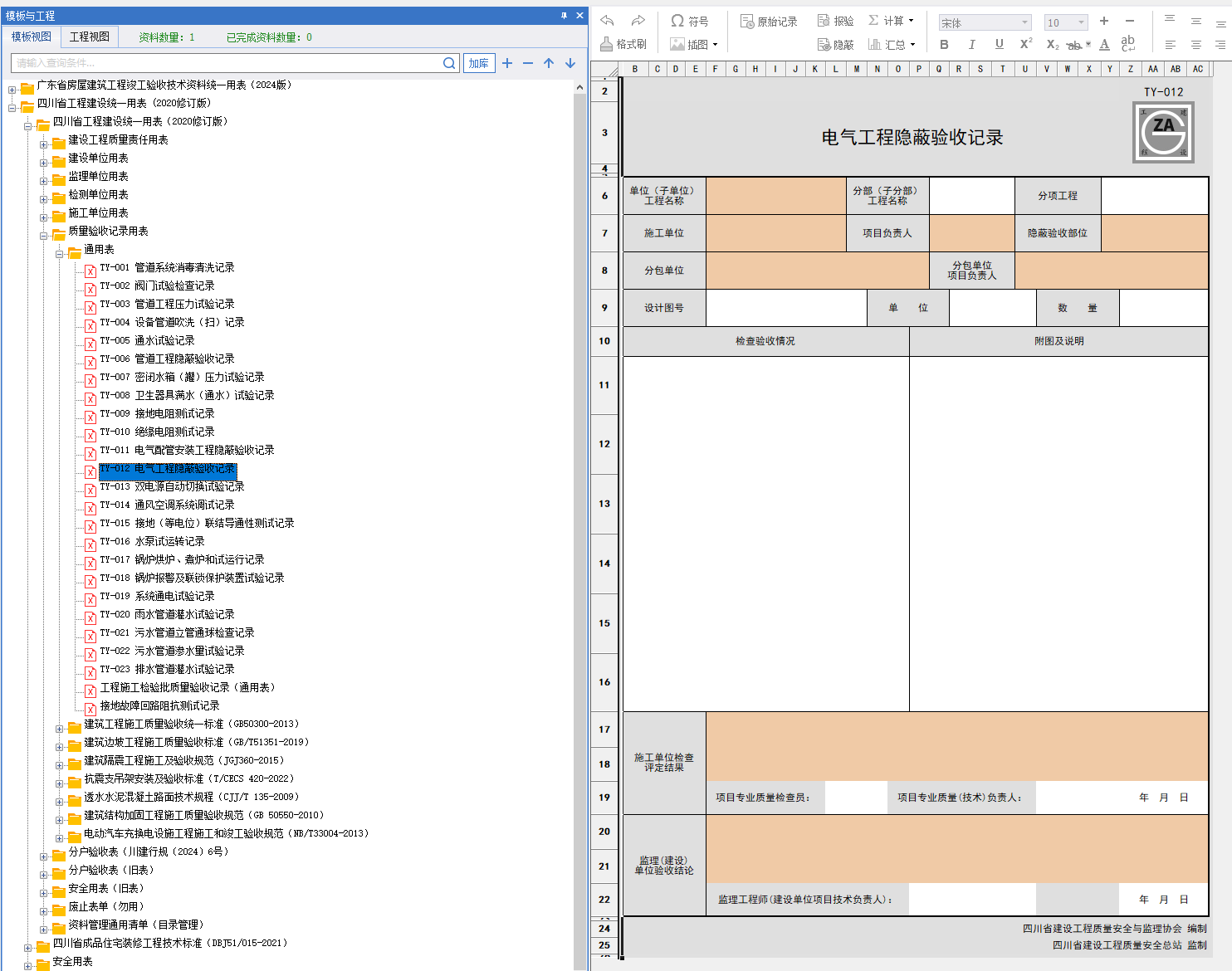Switch to the 工程视图 tab
The image size is (1232, 971).
click(x=89, y=37)
